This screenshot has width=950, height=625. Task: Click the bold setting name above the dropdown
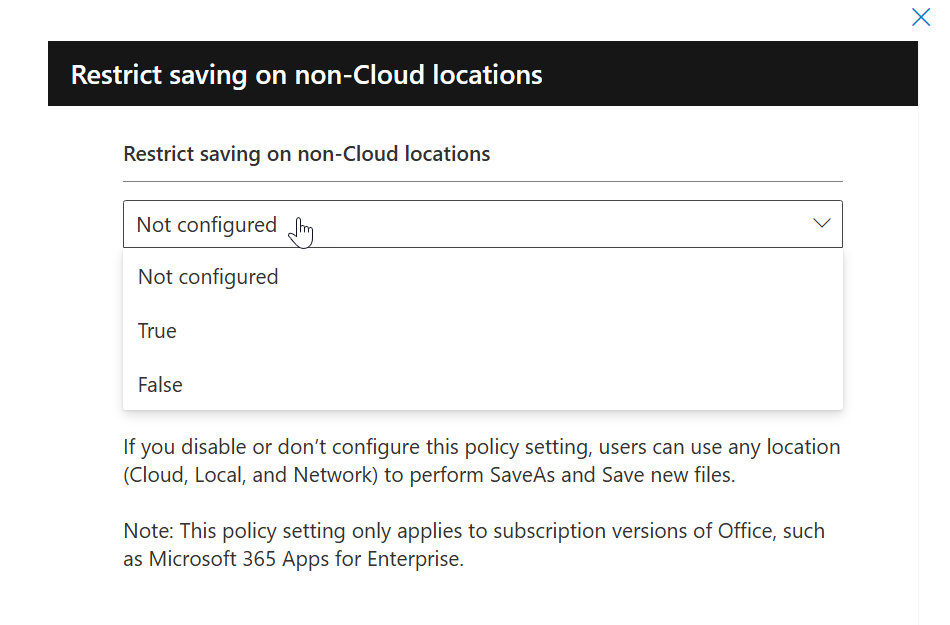306,154
